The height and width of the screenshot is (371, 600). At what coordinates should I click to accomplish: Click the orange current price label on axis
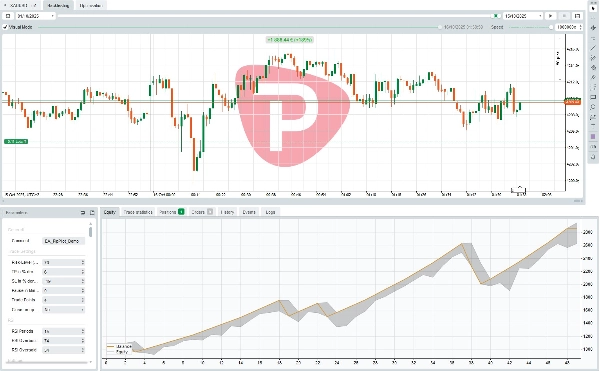coord(572,102)
